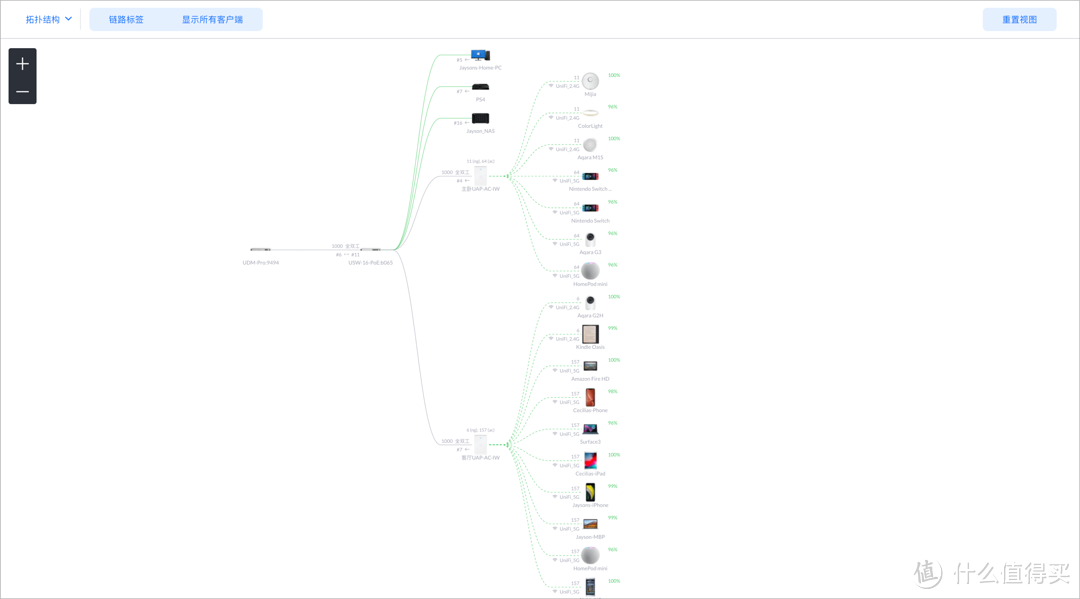Select the PS4 console icon

480,87
